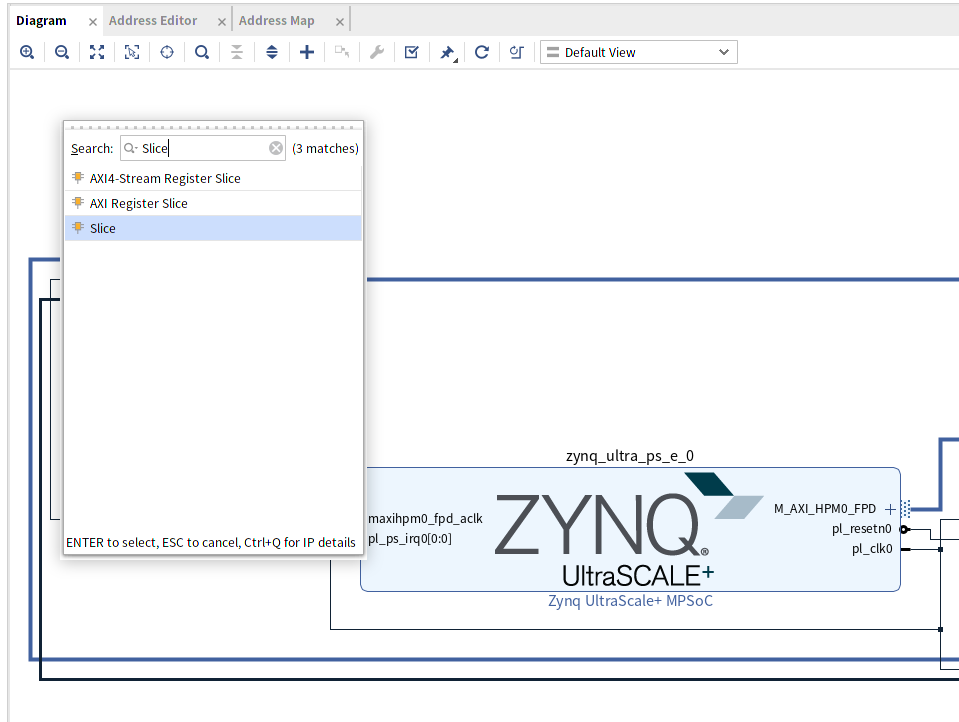The height and width of the screenshot is (722, 959).
Task: Click the Zoom In toolbar icon
Action: point(27,52)
